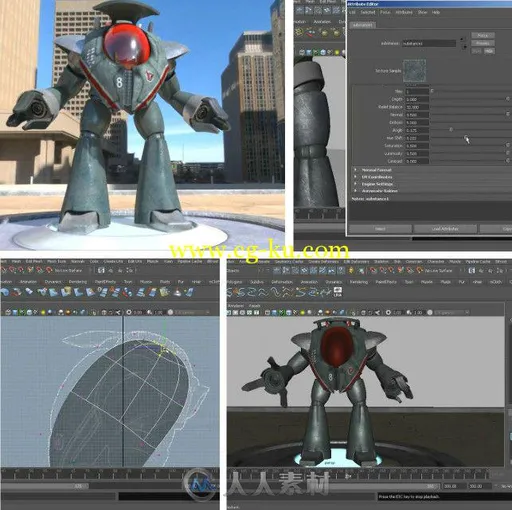Image resolution: width=512 pixels, height=510 pixels.
Task: Click Hide button in Attribute Editor
Action: (x=490, y=51)
